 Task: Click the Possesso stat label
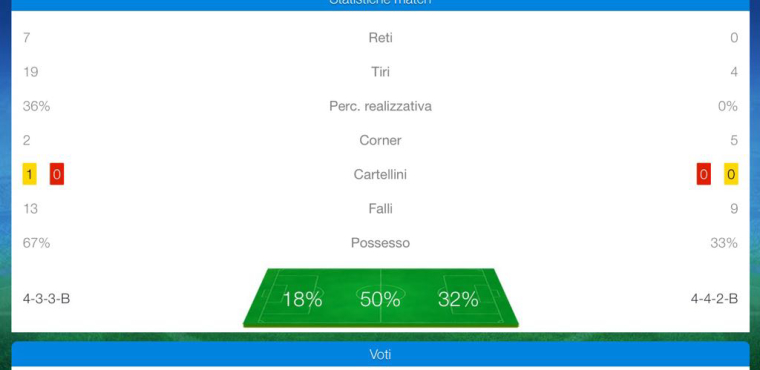point(380,243)
